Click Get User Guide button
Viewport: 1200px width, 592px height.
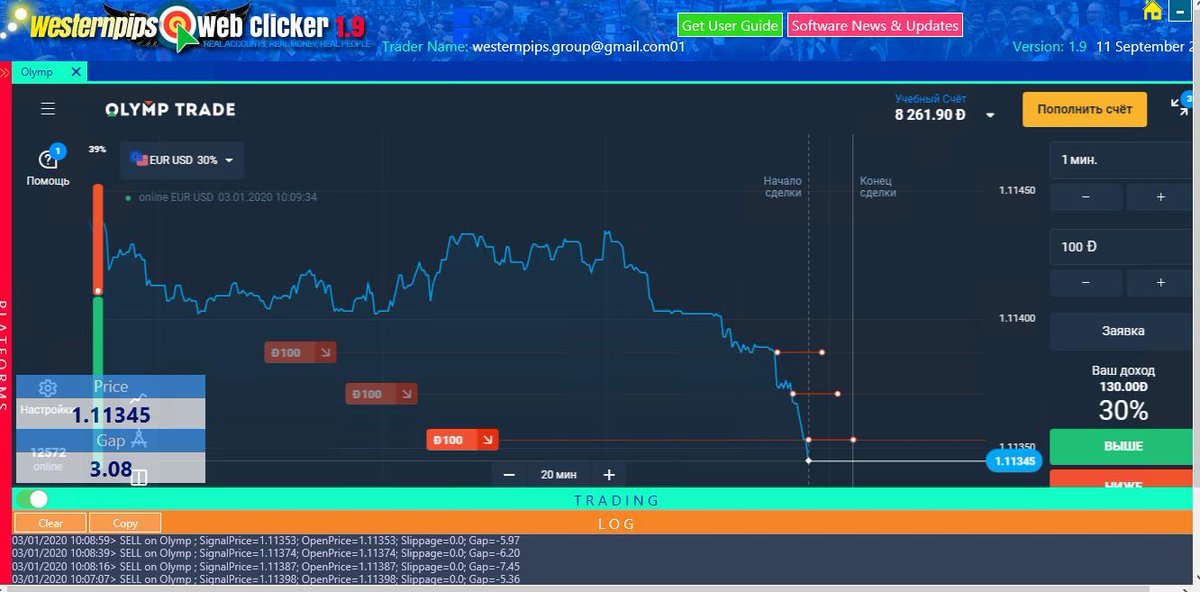point(730,25)
